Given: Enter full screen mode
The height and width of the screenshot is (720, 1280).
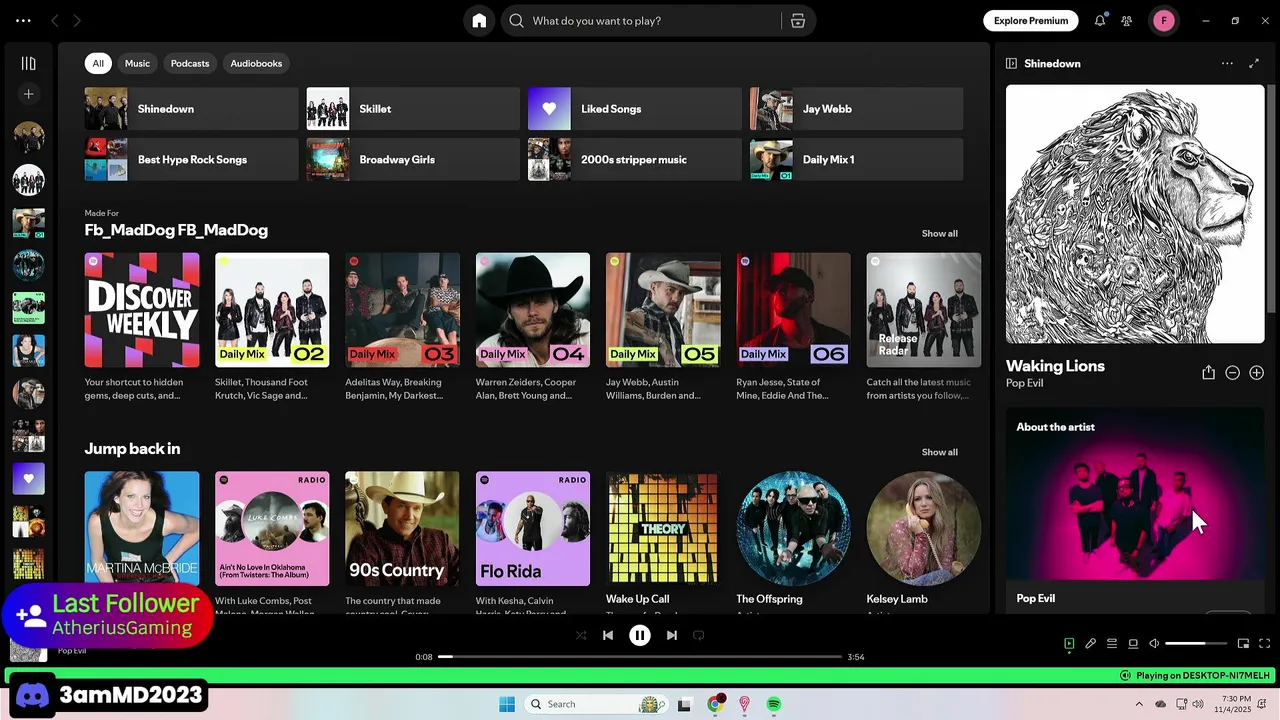Looking at the screenshot, I should click(x=1264, y=644).
